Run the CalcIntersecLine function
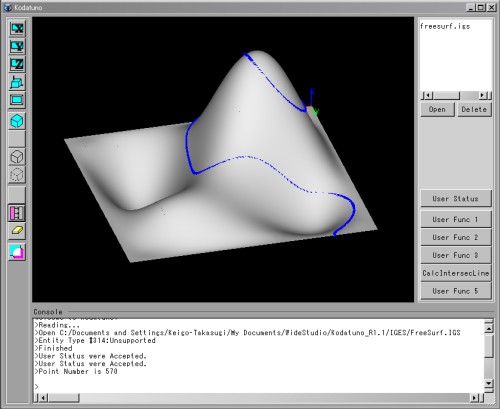Screen dimensions: 500x409 click(456, 273)
